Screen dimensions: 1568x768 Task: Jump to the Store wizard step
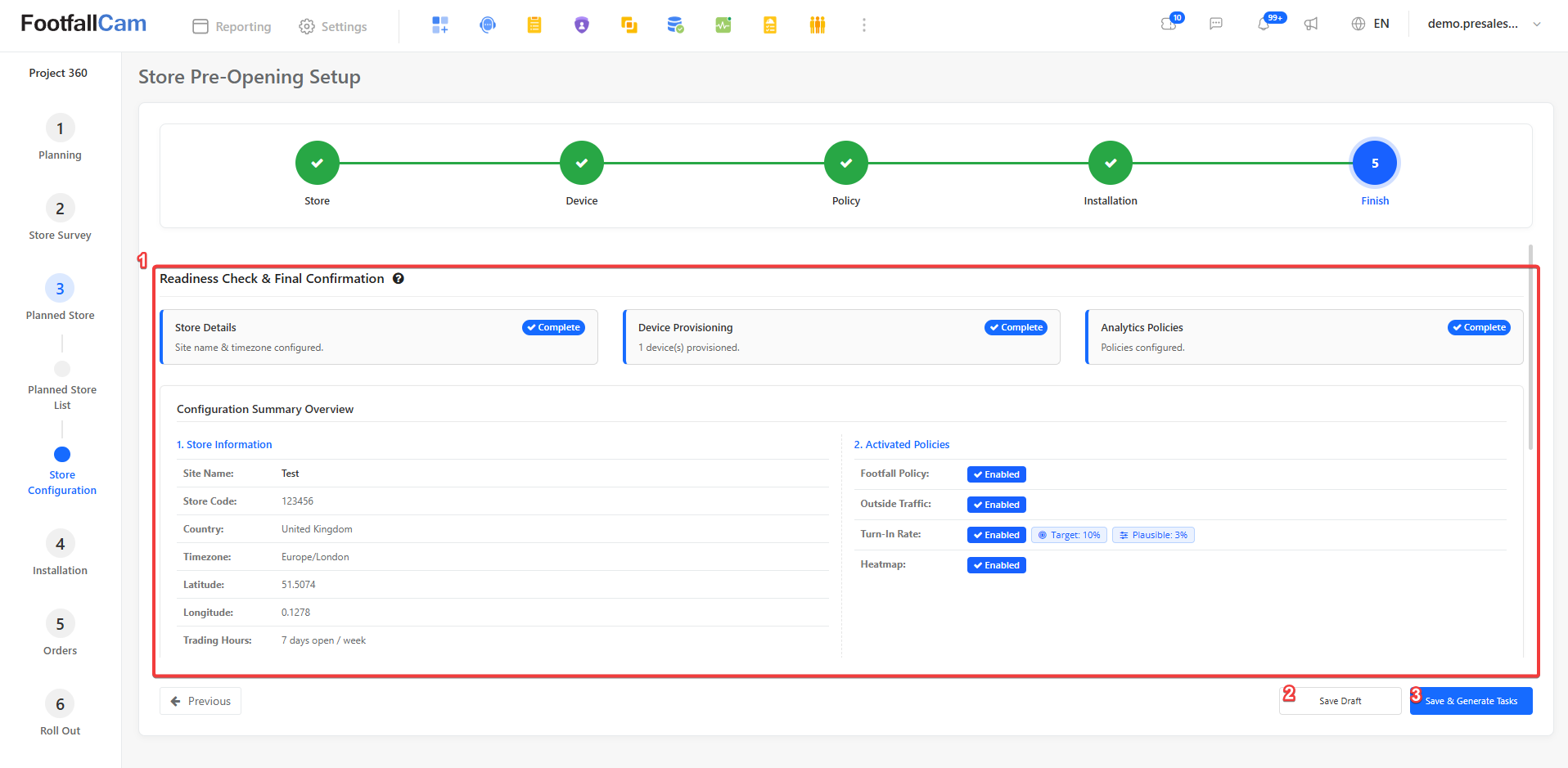point(318,164)
